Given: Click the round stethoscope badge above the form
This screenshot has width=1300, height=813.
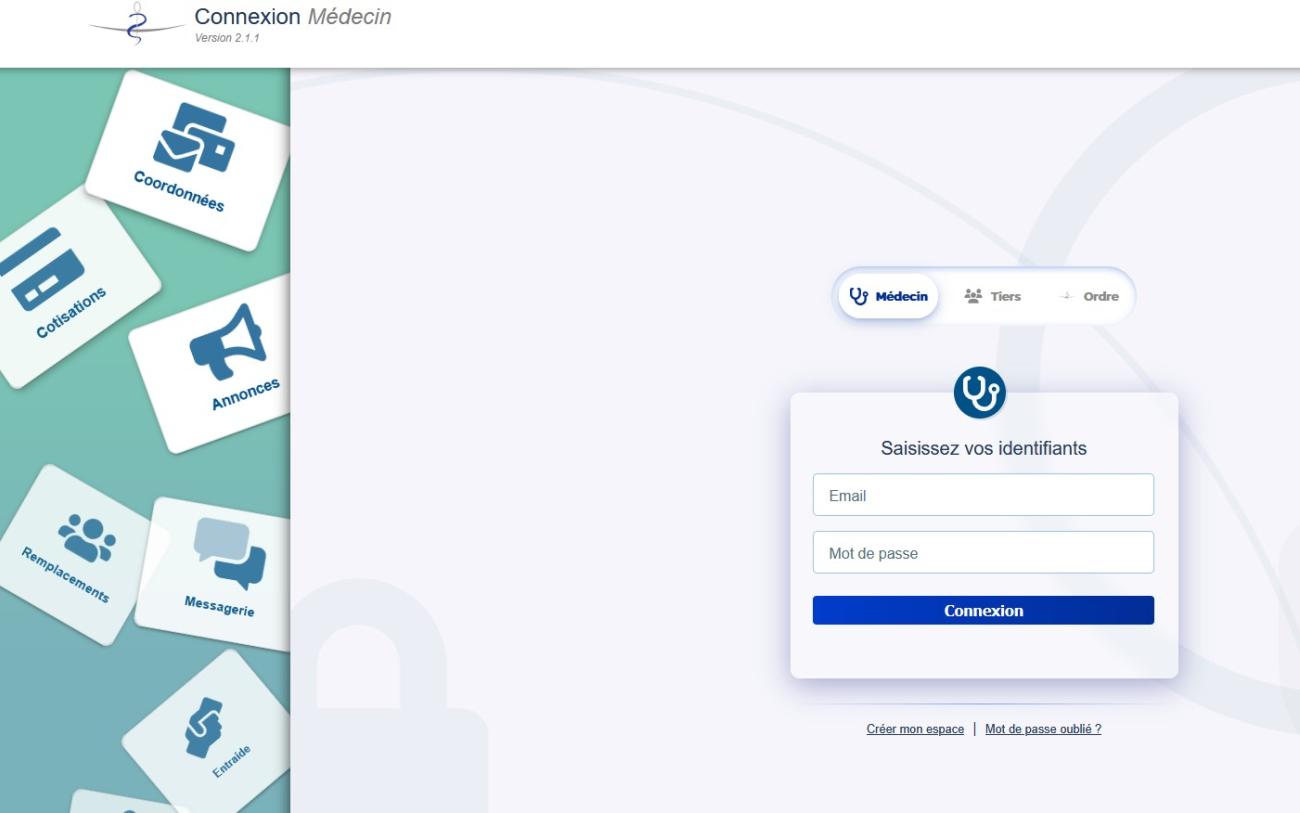Looking at the screenshot, I should pyautogui.click(x=979, y=393).
